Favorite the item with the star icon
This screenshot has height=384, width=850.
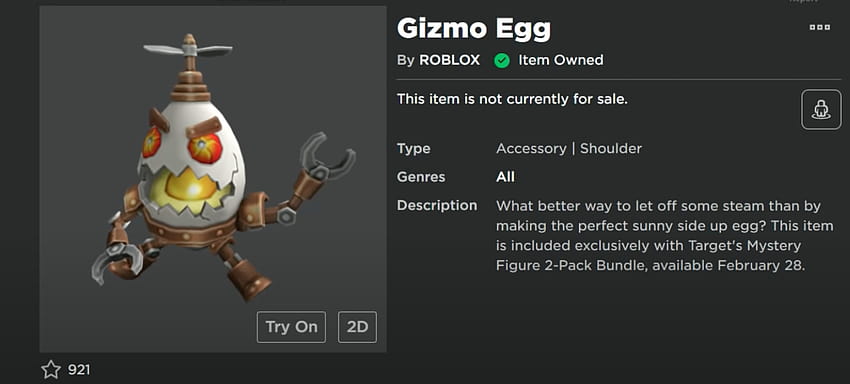coord(51,370)
